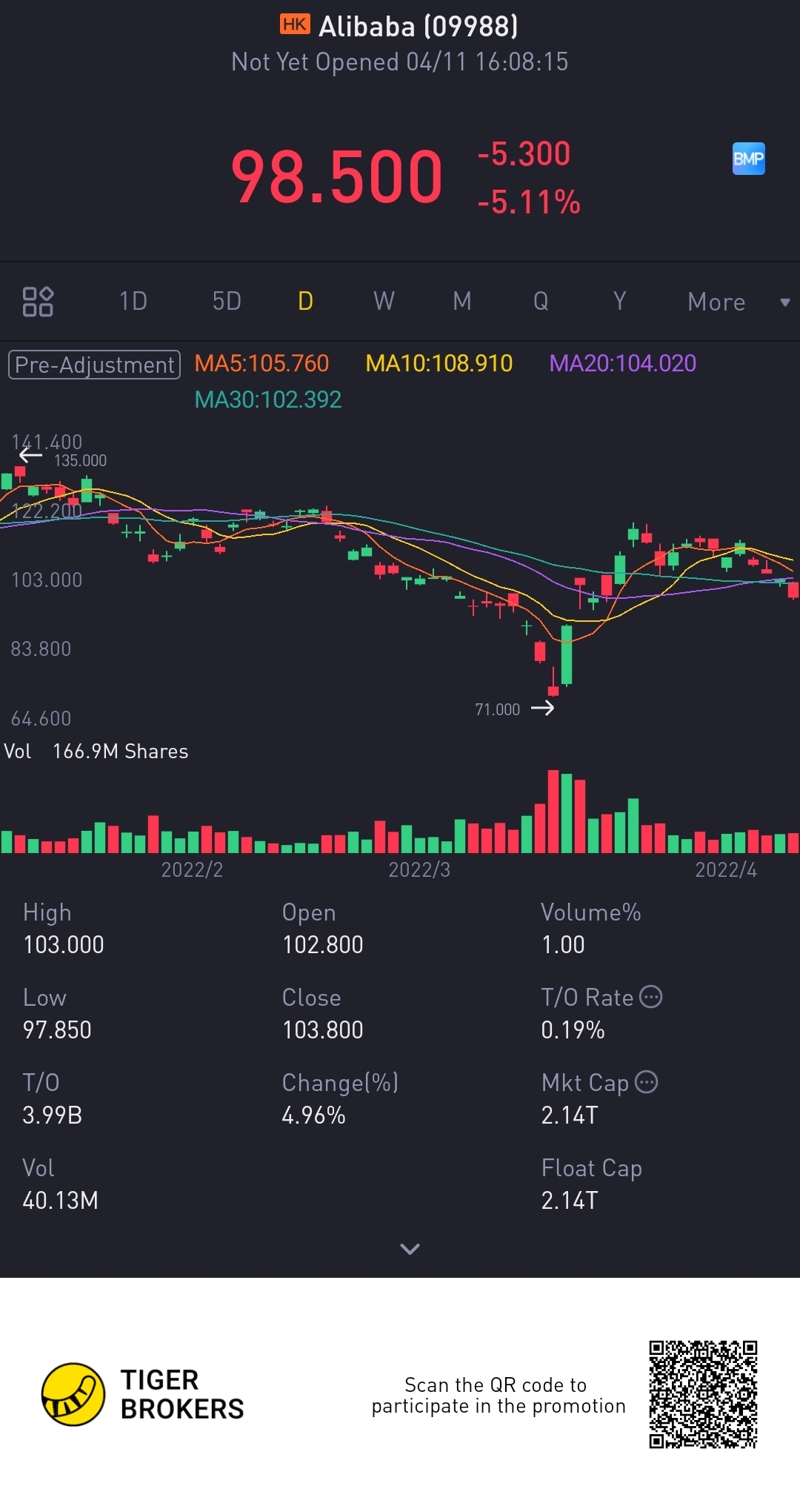Select the daily D chart tab

pyautogui.click(x=305, y=302)
